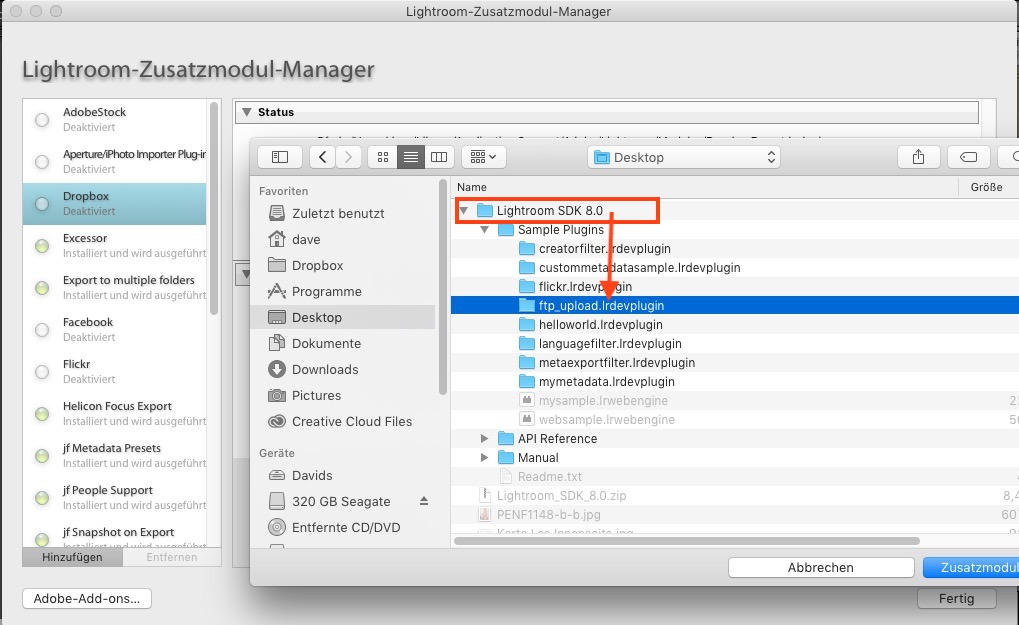
Task: Open the Desktop location popup menu
Action: click(684, 157)
